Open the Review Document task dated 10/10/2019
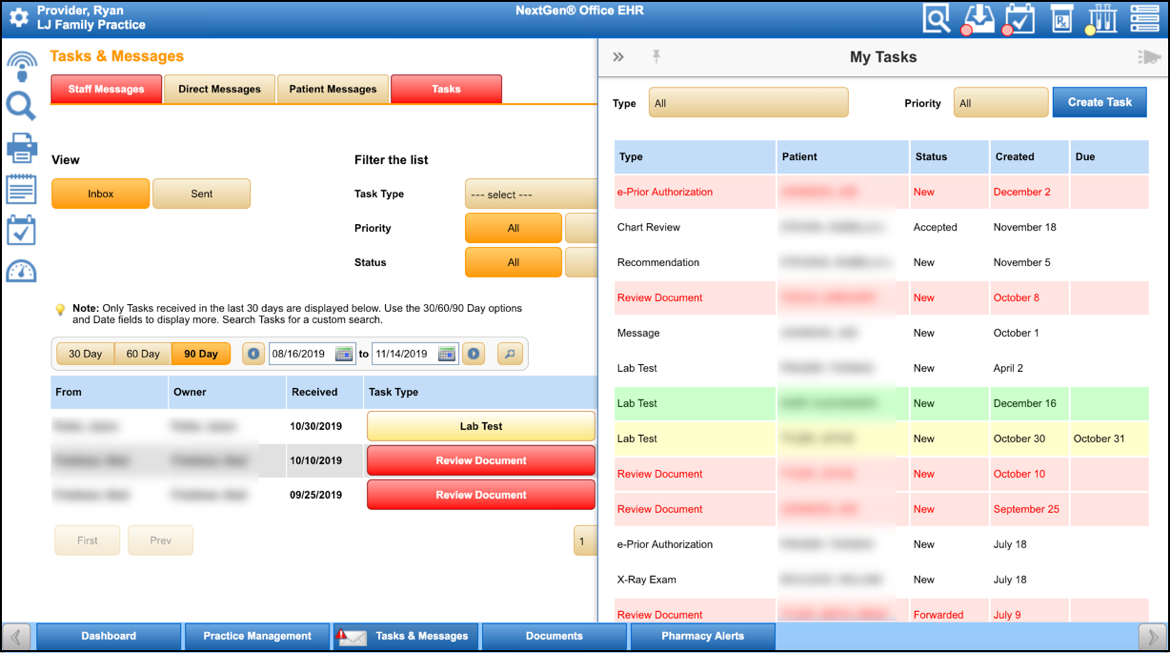The width and height of the screenshot is (1170, 653). pyautogui.click(x=480, y=459)
